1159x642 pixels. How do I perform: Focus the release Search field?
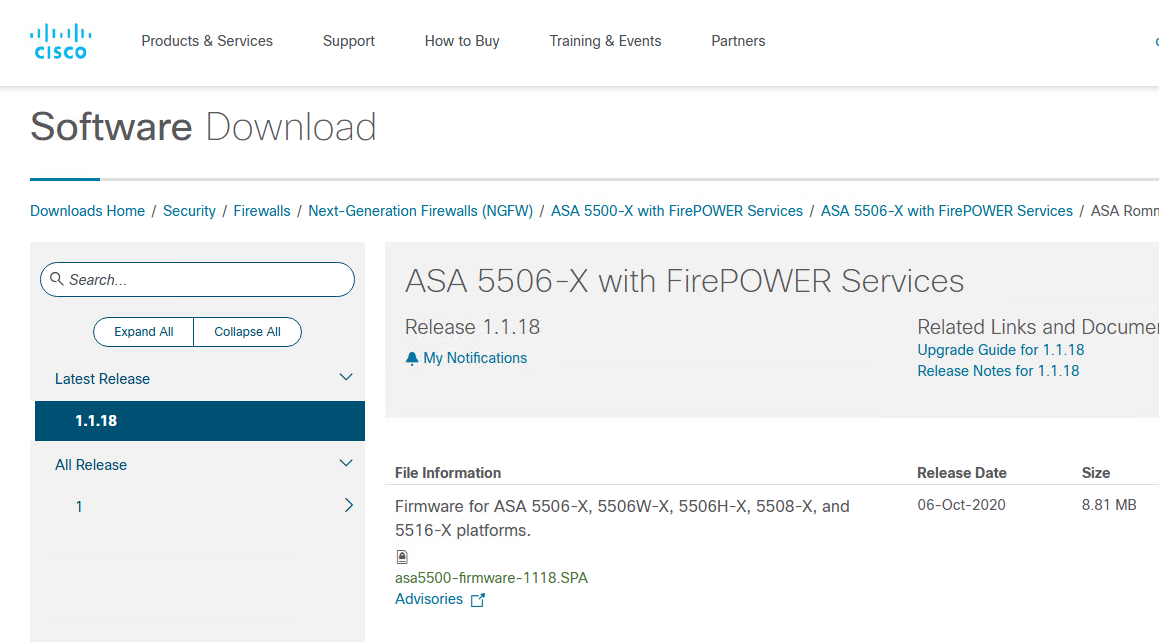(x=197, y=279)
